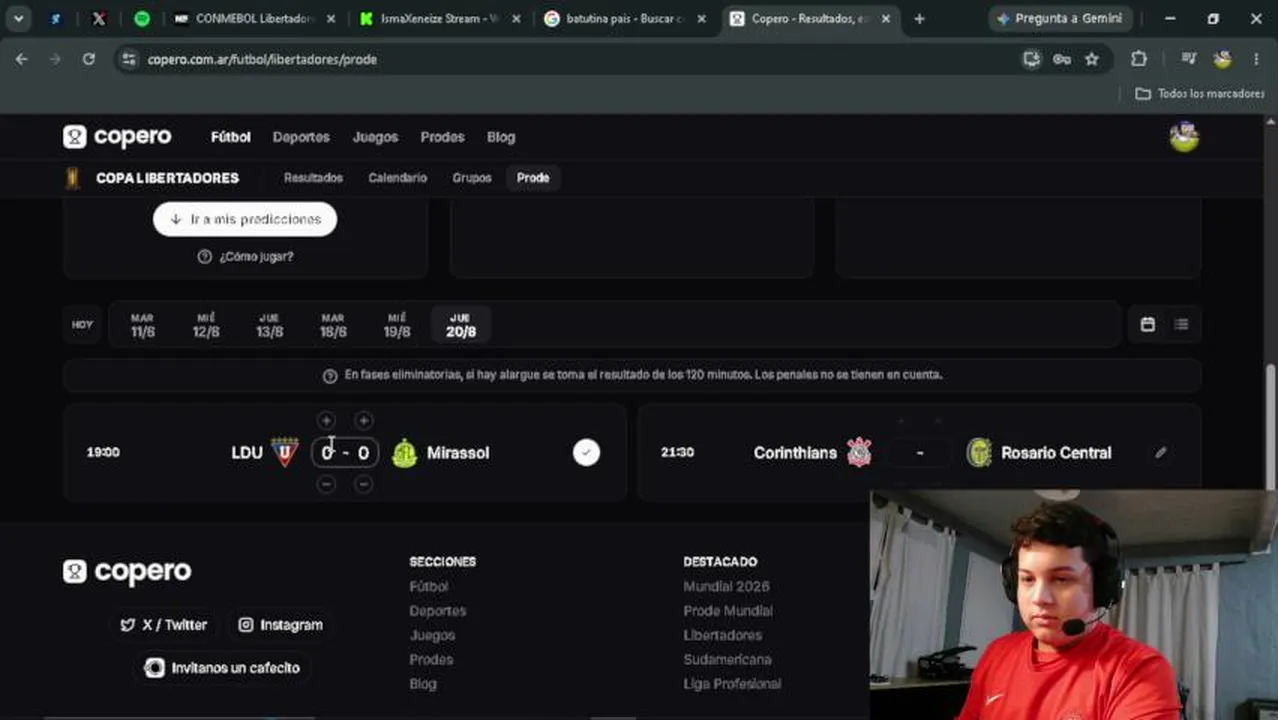Open the ¿Cómo jugar? help link
This screenshot has width=1278, height=720.
[245, 257]
